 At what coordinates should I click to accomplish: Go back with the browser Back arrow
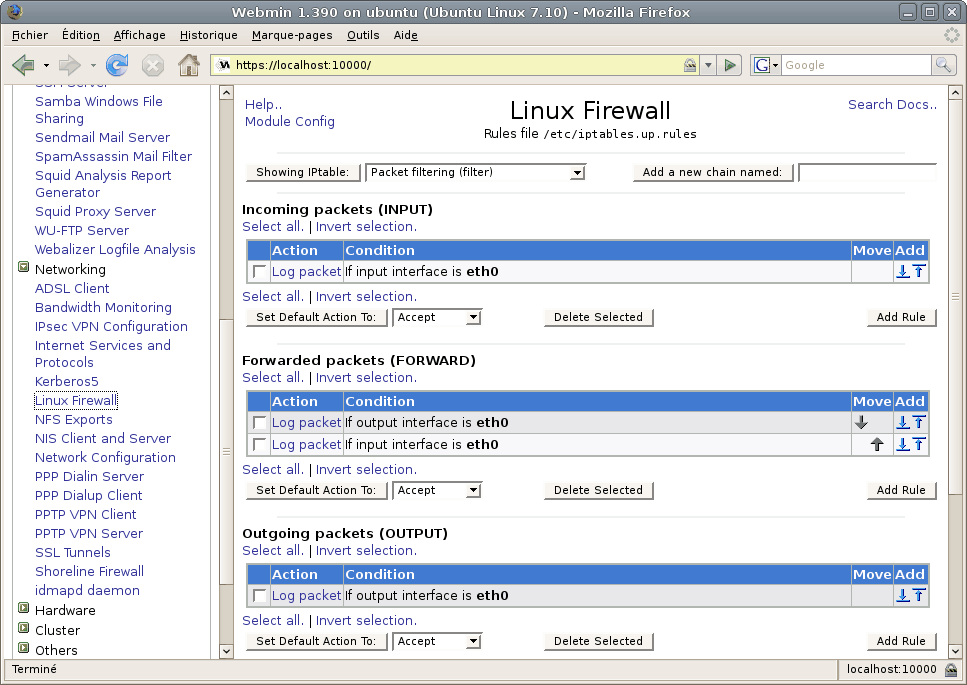[23, 65]
